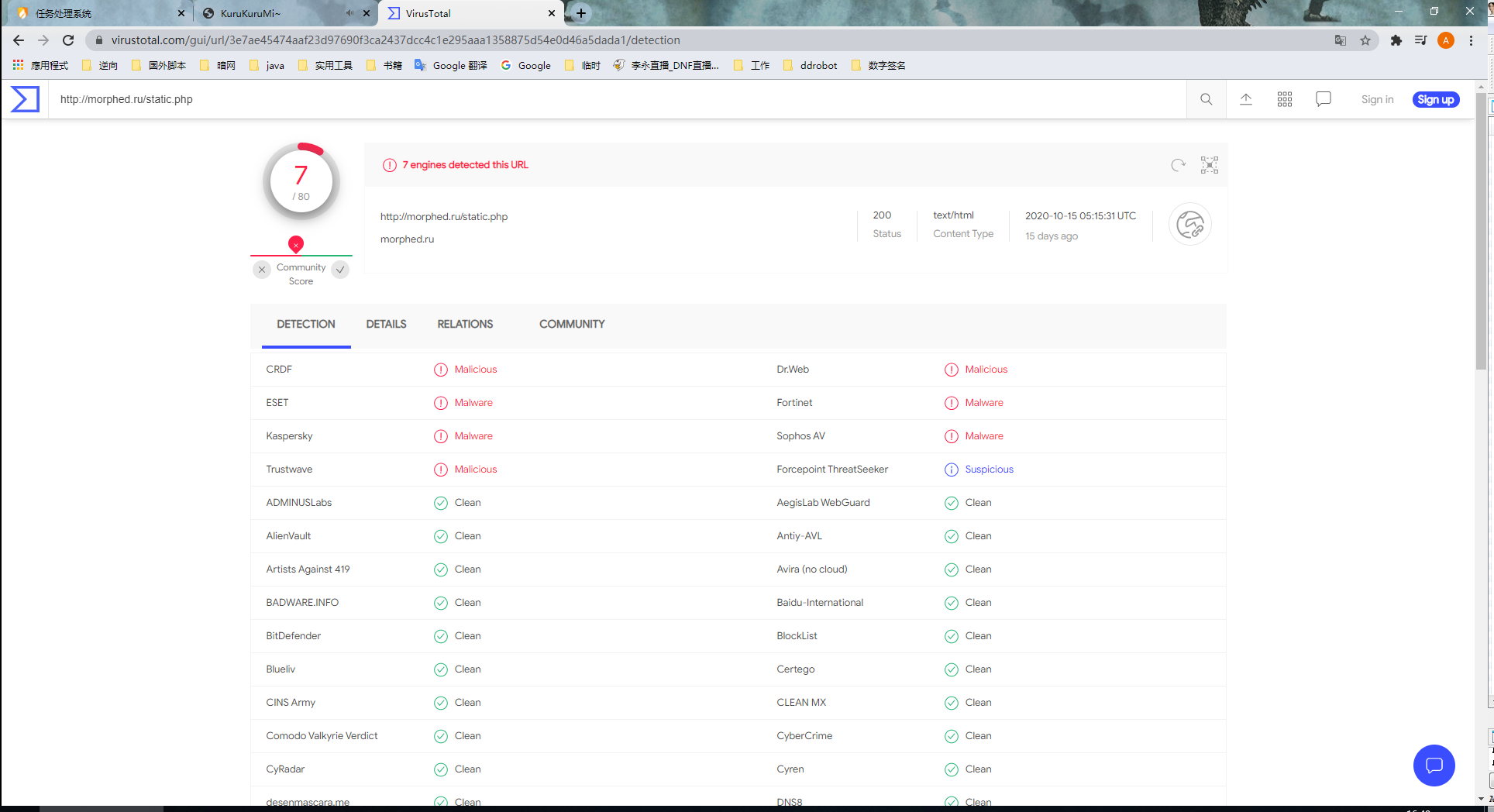Open the Chrome three-dot menu
This screenshot has width=1494, height=812.
pos(1471,40)
